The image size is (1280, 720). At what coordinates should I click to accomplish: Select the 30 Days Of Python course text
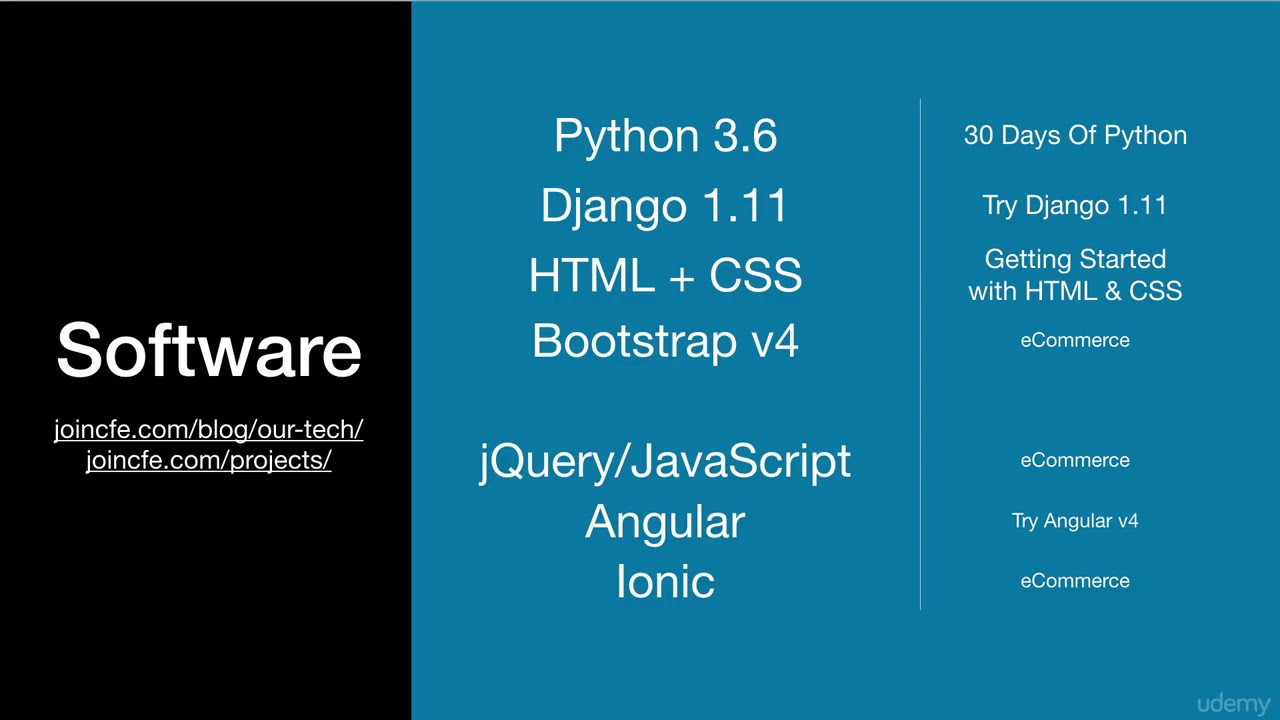(x=1075, y=136)
